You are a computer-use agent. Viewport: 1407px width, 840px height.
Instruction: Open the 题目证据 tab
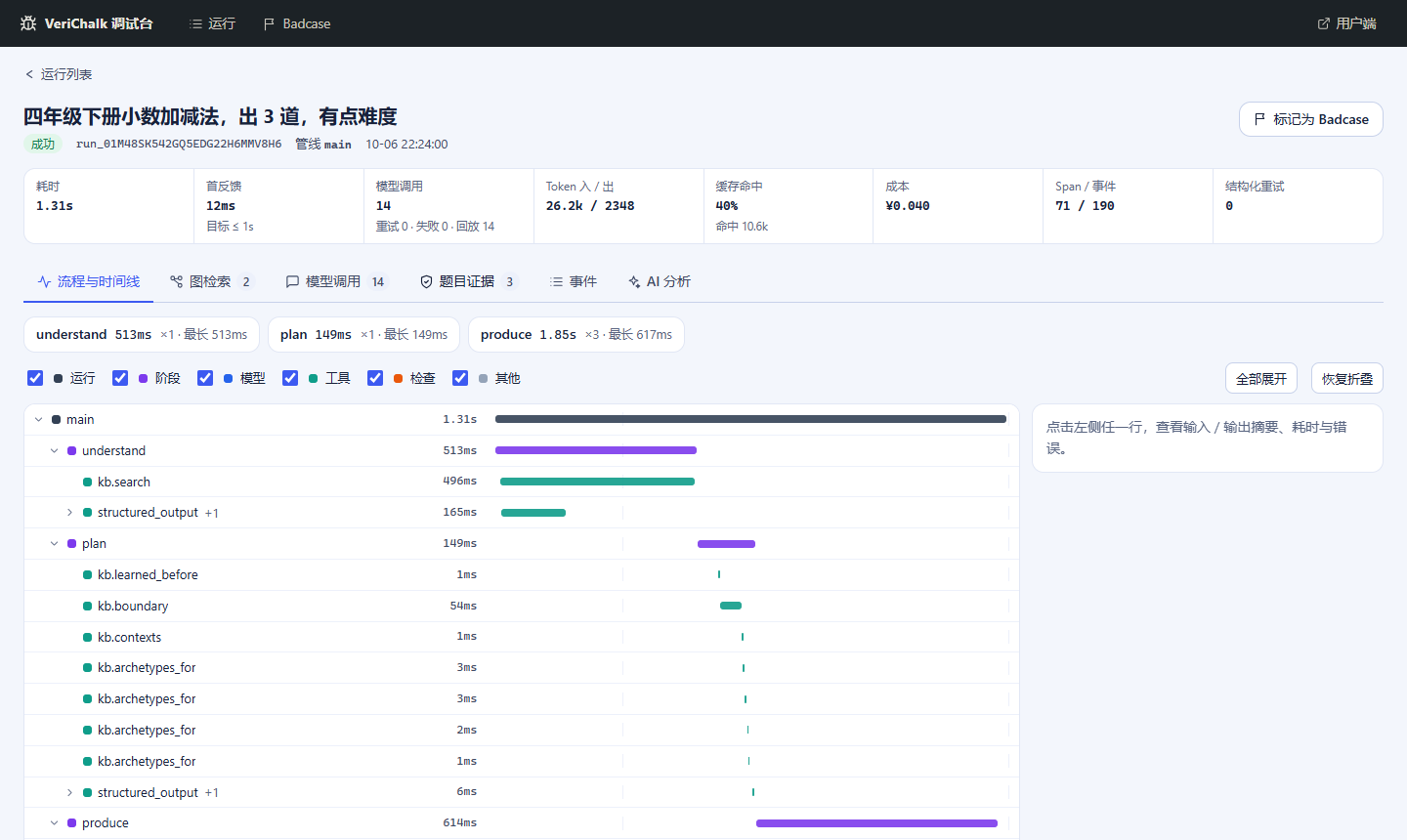[468, 281]
